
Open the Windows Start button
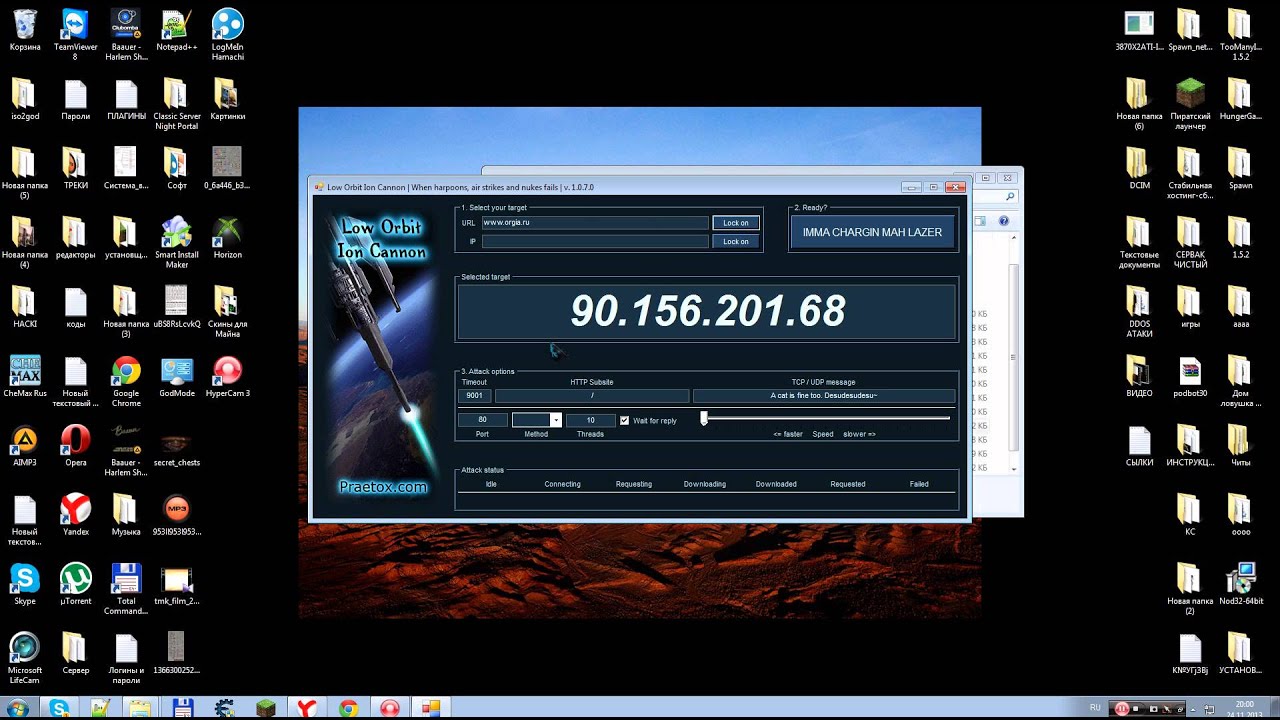pos(17,708)
